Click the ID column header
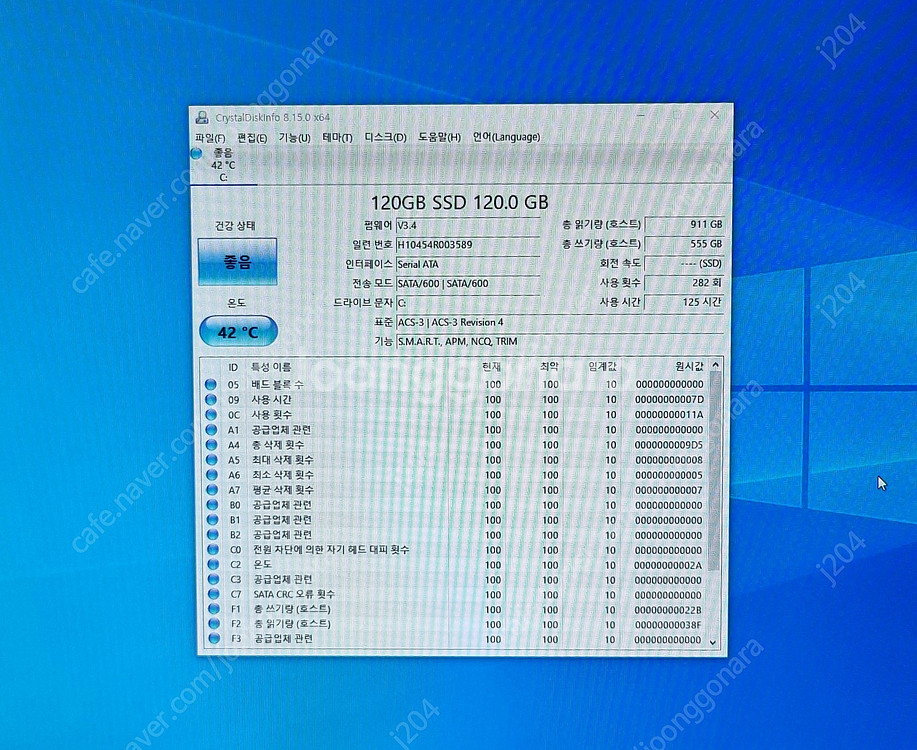Viewport: 917px width, 750px height. (x=233, y=367)
